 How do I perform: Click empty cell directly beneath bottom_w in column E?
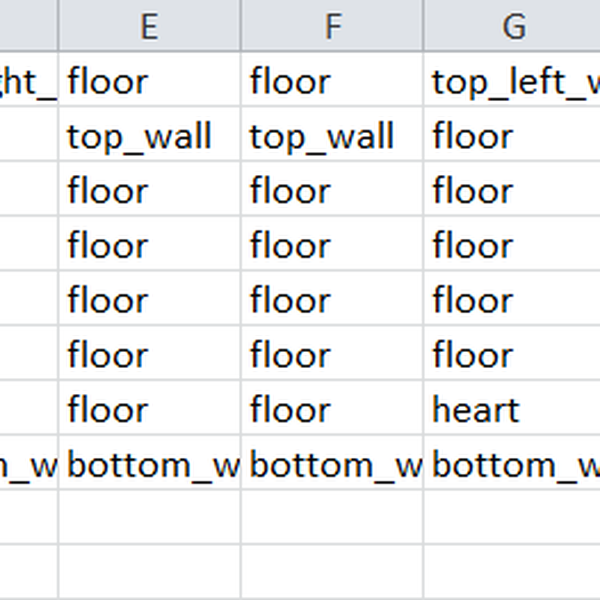(149, 519)
